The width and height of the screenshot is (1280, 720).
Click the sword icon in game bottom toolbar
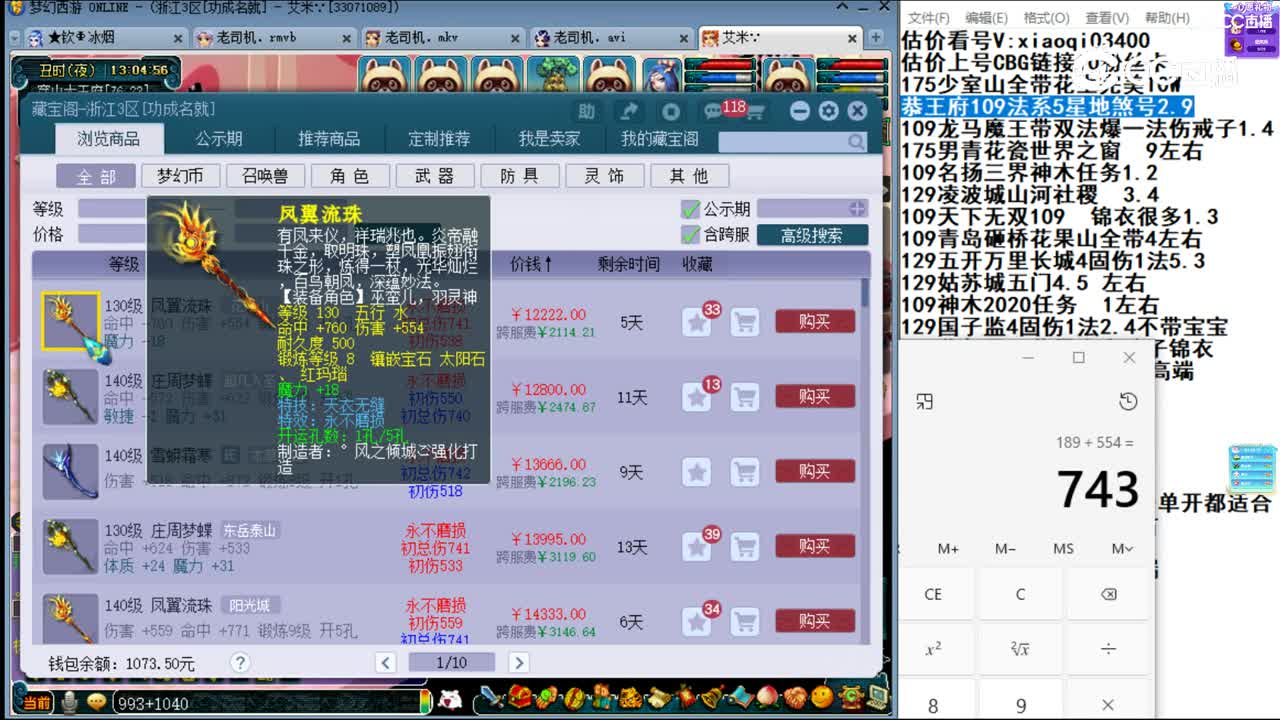click(x=490, y=697)
